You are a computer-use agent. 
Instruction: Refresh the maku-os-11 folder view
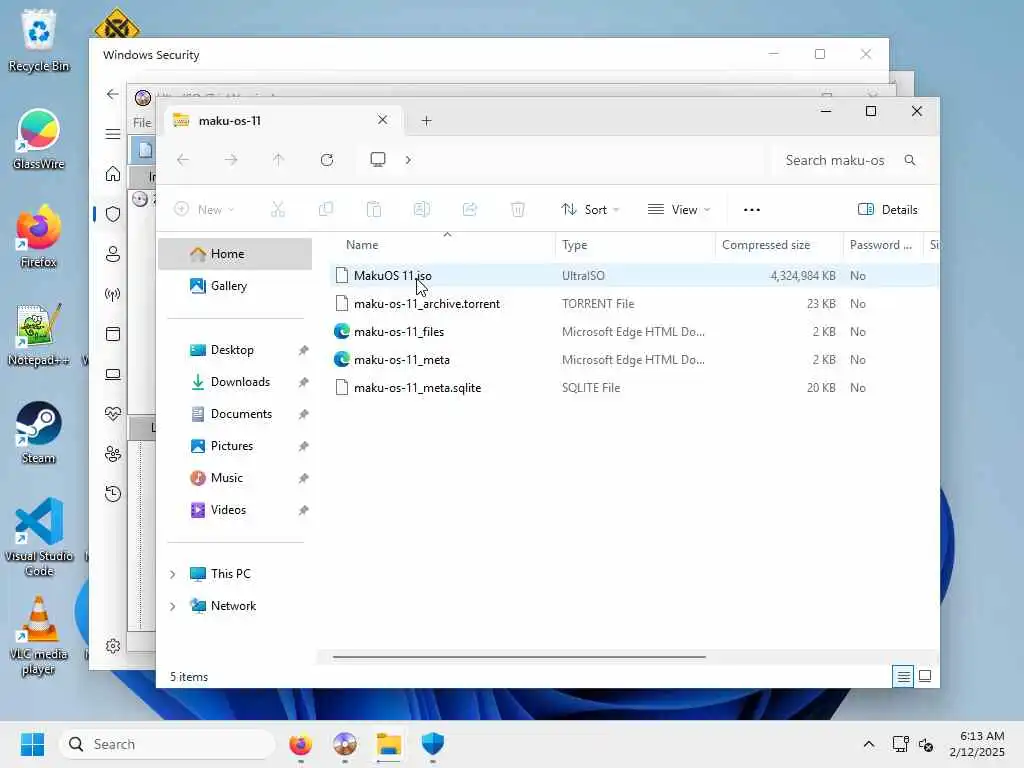327,160
